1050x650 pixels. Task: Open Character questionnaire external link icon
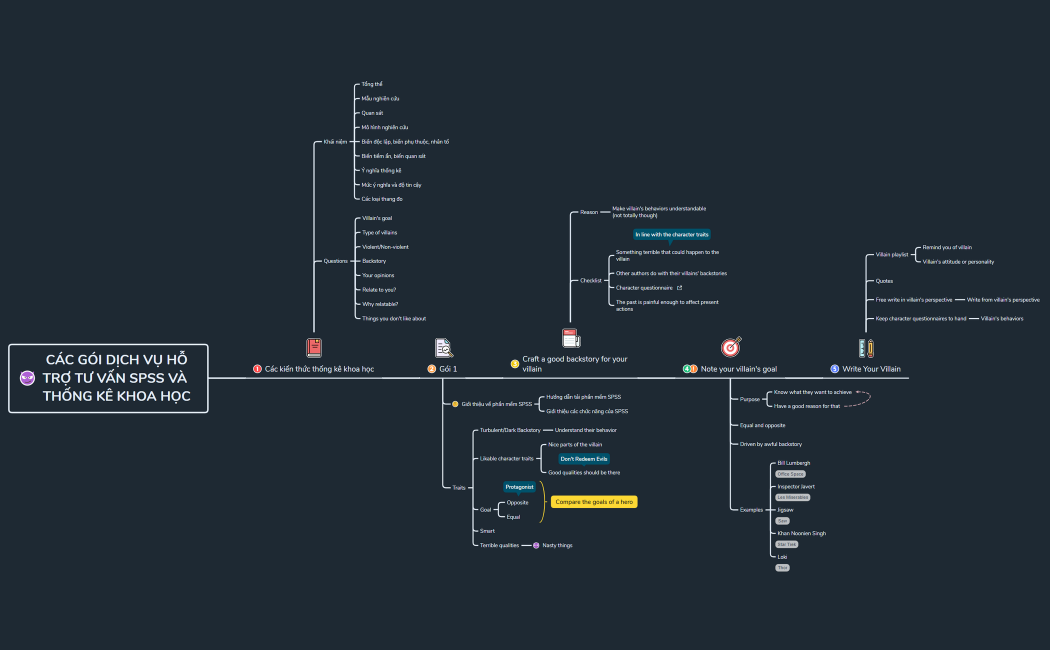(680, 287)
